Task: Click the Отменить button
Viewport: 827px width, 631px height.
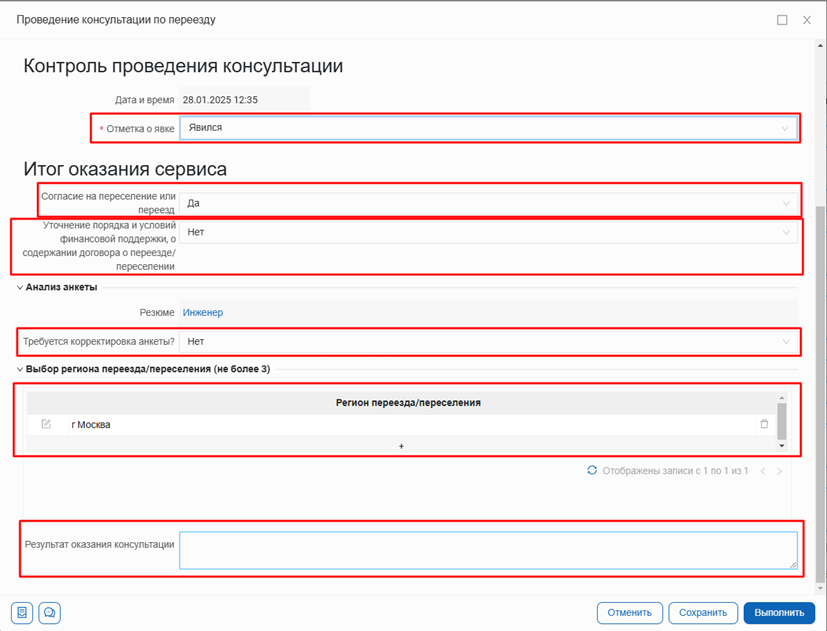Action: [630, 613]
